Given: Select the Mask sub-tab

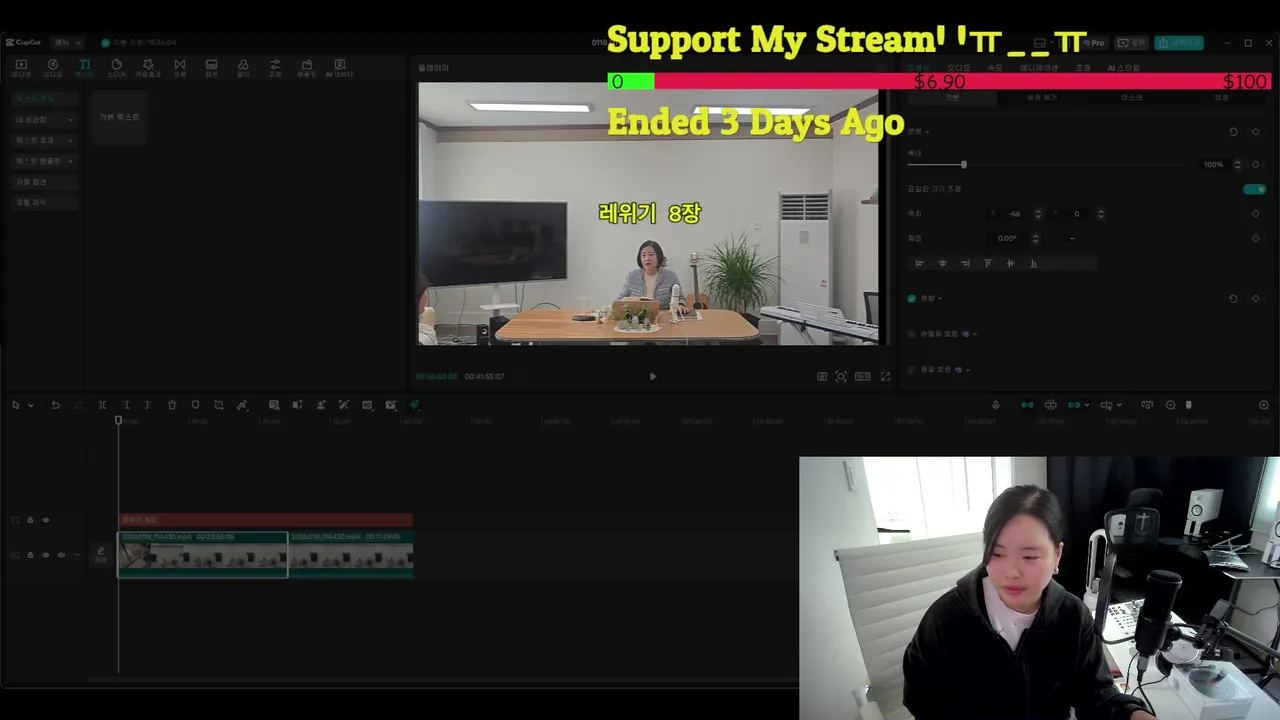Looking at the screenshot, I should (x=1131, y=97).
